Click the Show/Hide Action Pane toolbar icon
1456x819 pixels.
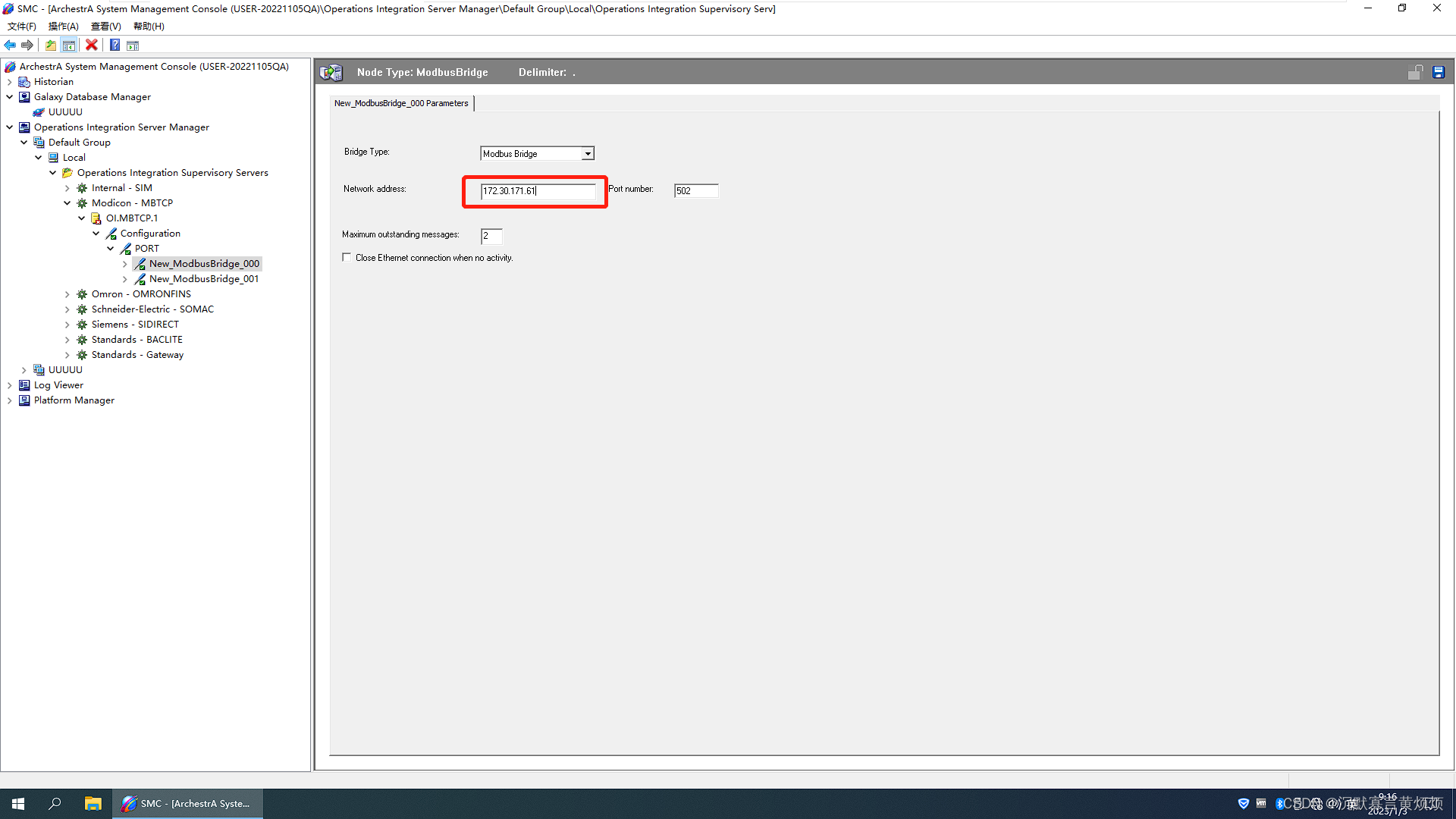tap(133, 45)
